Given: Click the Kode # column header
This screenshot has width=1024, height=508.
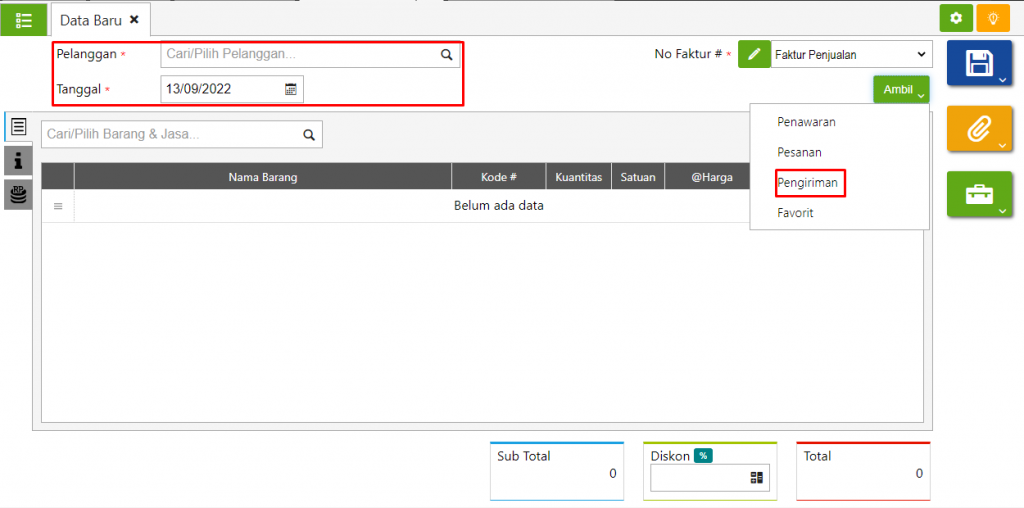Looking at the screenshot, I should 499,177.
